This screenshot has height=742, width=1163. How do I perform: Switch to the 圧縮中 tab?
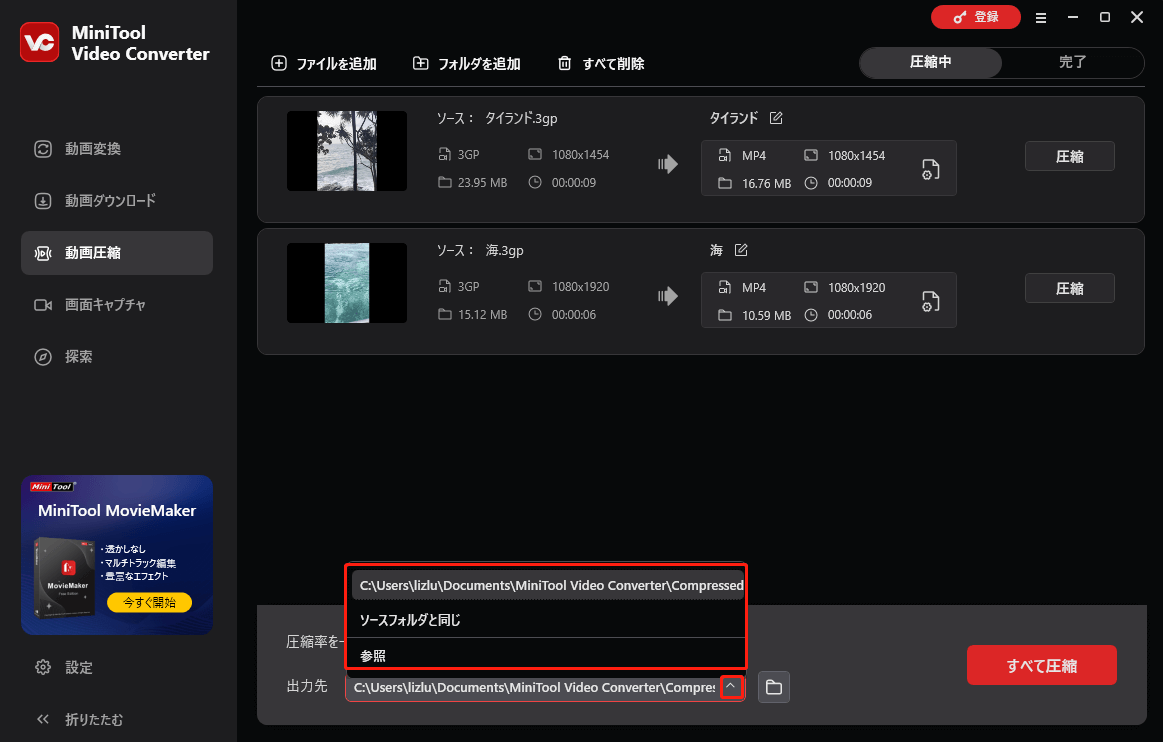point(930,62)
